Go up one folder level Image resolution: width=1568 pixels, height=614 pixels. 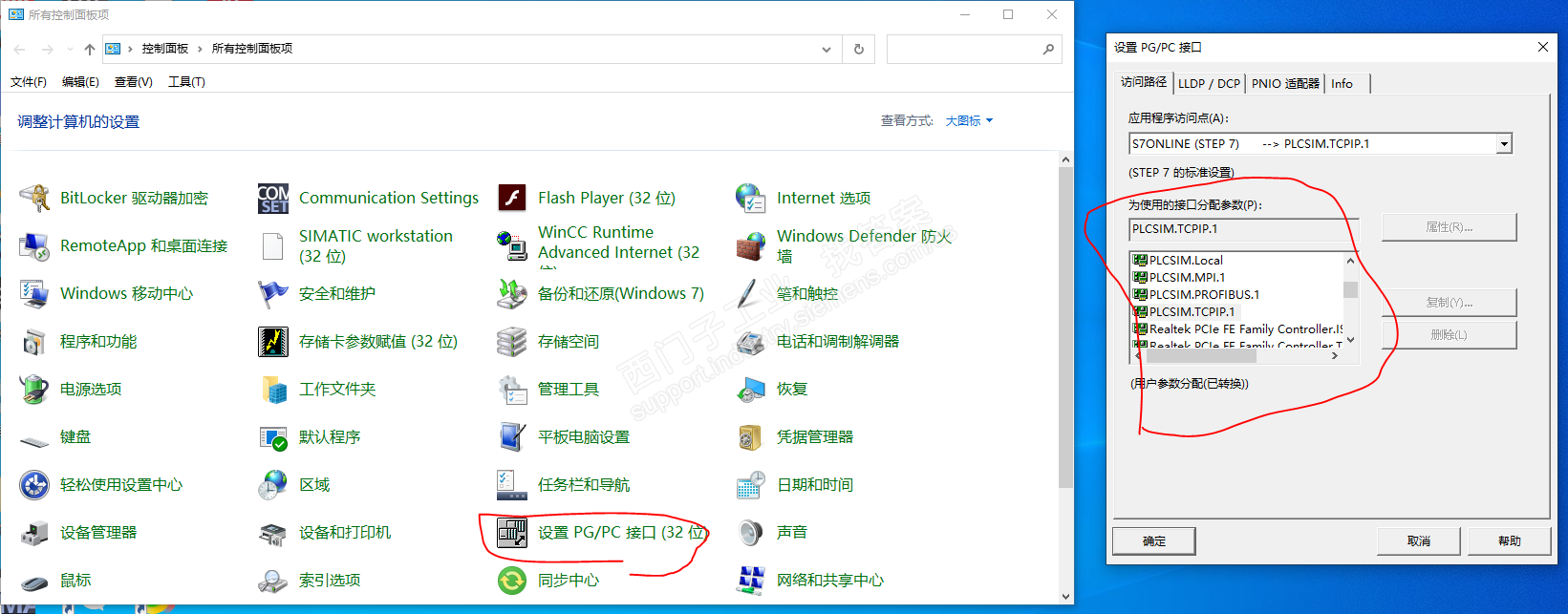(x=90, y=49)
